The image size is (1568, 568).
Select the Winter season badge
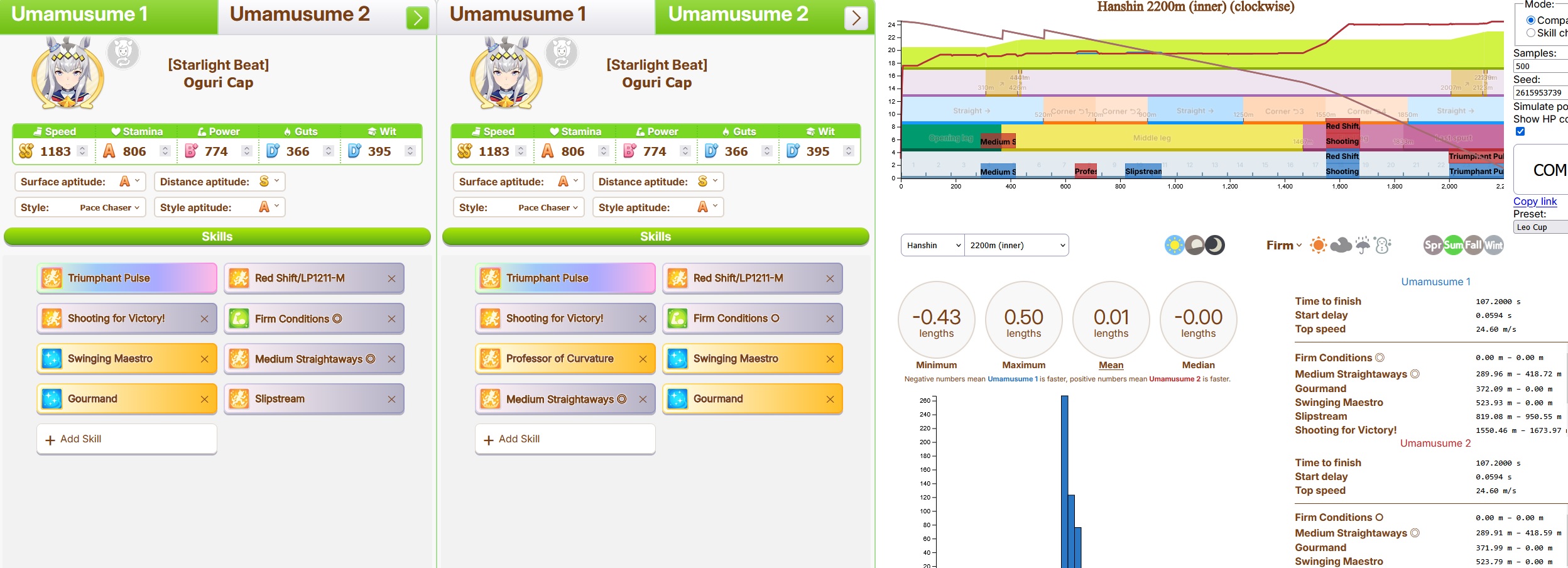click(1494, 245)
